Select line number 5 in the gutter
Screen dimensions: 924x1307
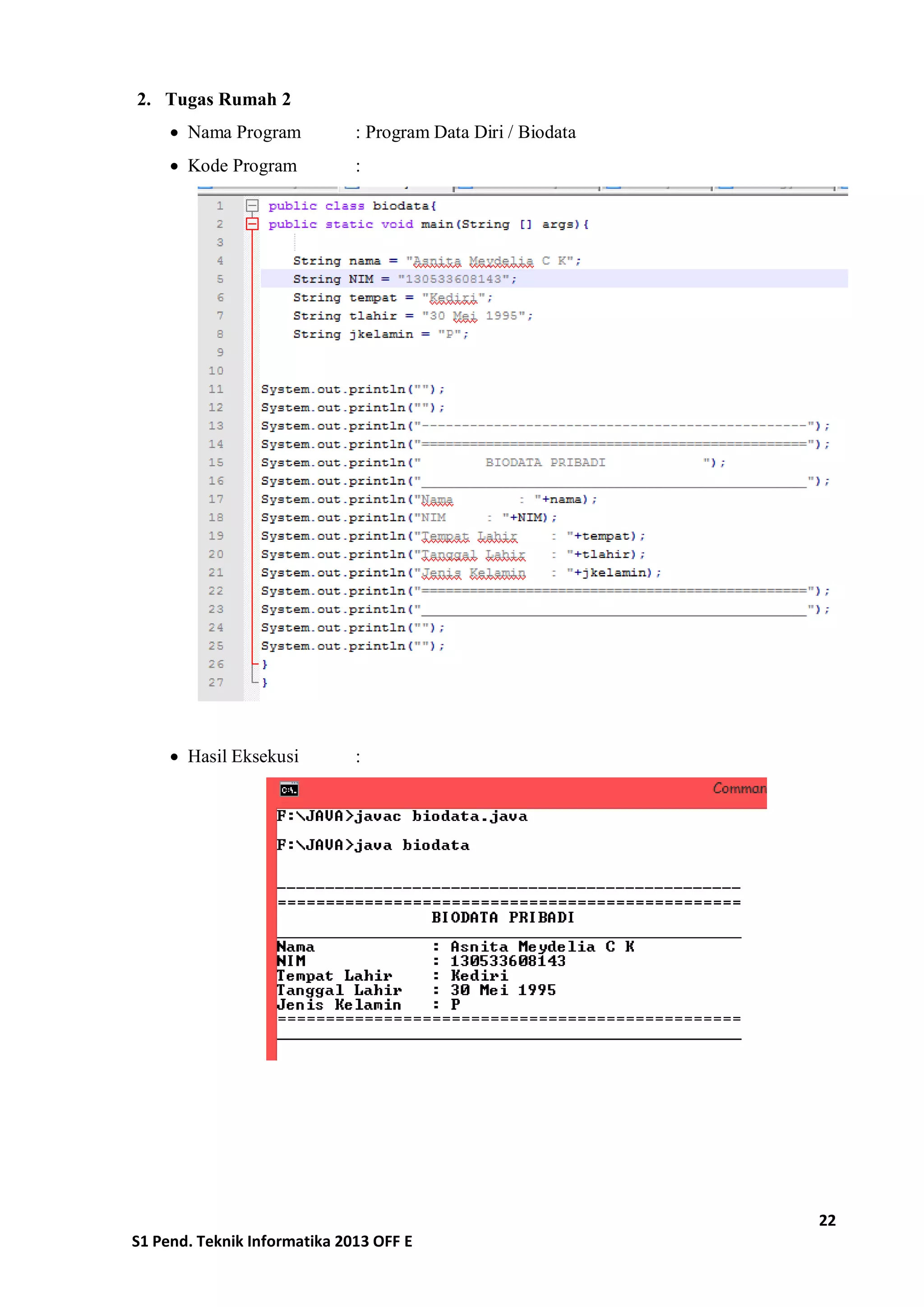click(x=220, y=279)
